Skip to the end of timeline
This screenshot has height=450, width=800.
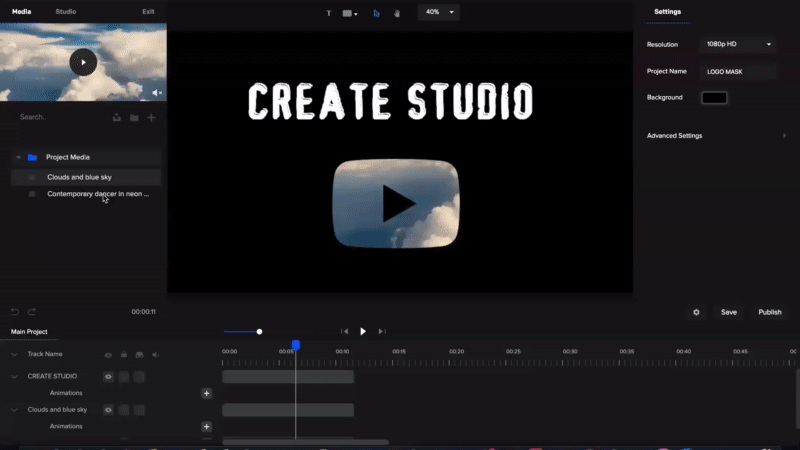point(382,332)
